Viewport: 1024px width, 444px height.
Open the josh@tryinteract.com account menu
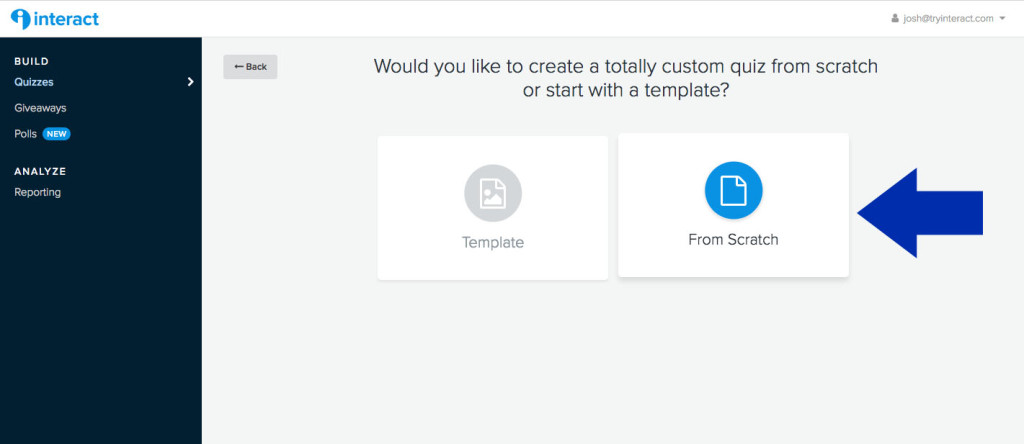point(948,19)
